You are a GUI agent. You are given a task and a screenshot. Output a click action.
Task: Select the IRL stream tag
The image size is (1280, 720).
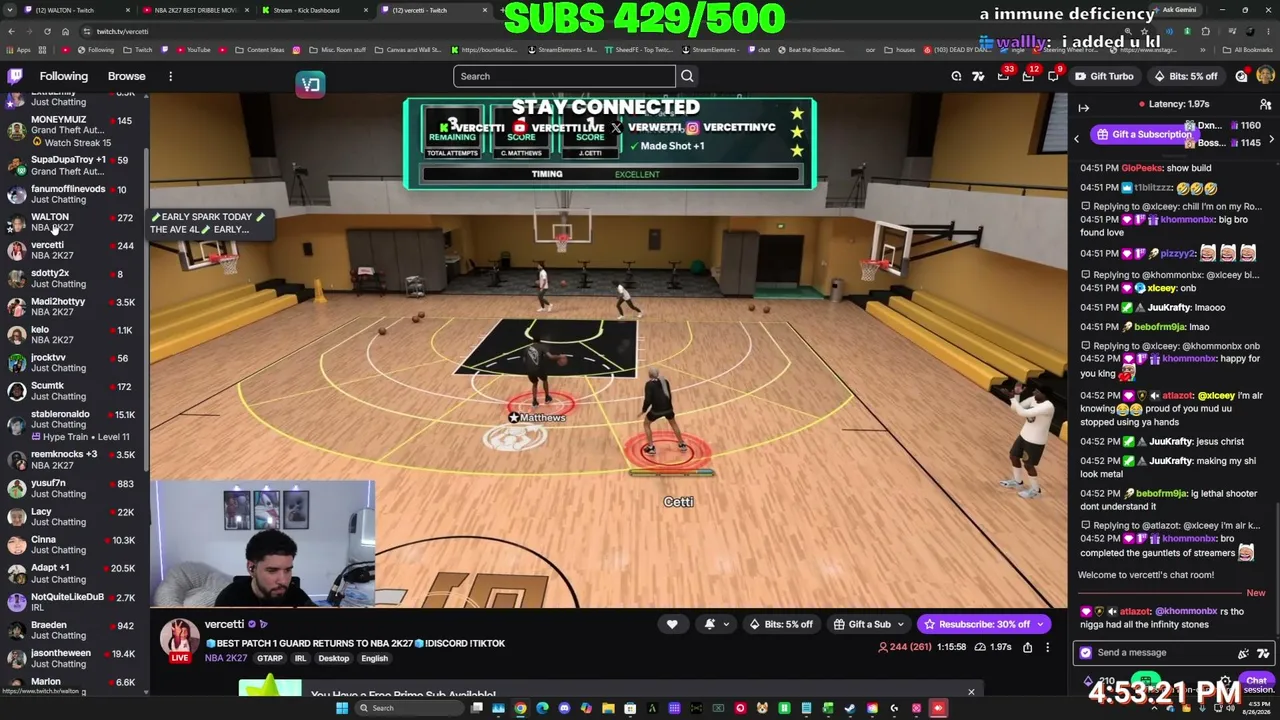(300, 659)
